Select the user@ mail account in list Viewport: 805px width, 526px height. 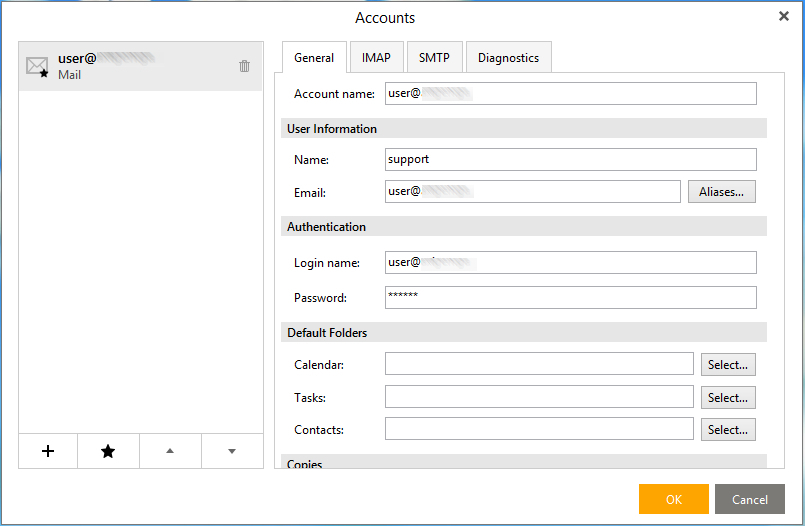(130, 67)
